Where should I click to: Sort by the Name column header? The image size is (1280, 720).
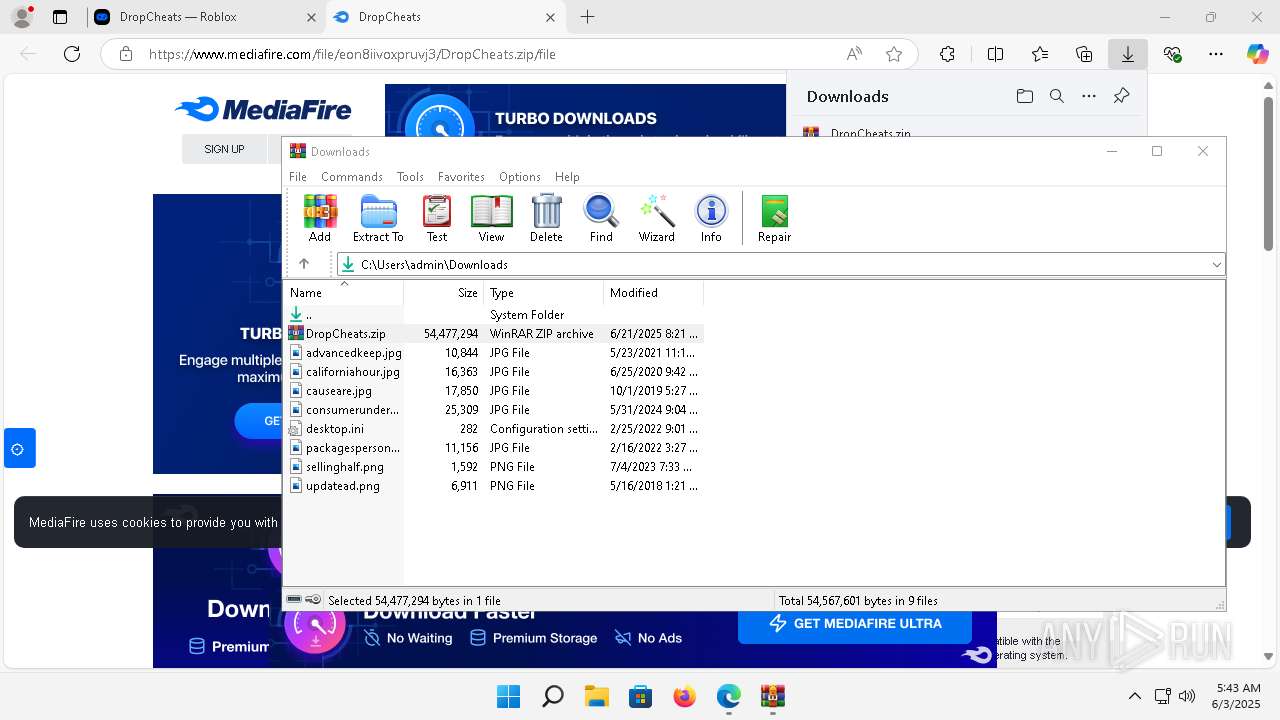344,293
